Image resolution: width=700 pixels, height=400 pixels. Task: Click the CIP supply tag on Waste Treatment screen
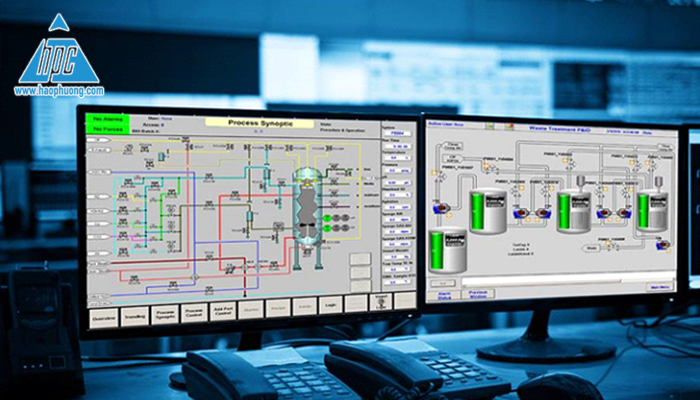tap(452, 158)
